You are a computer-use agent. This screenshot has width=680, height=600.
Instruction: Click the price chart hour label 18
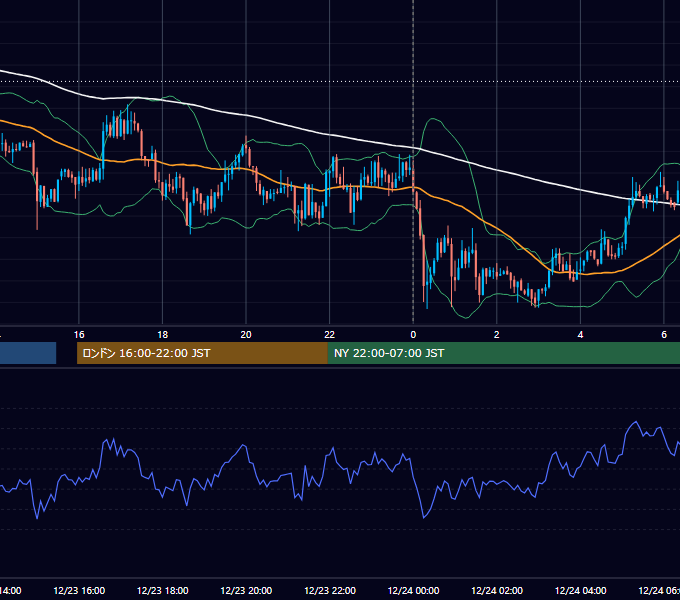(x=163, y=335)
